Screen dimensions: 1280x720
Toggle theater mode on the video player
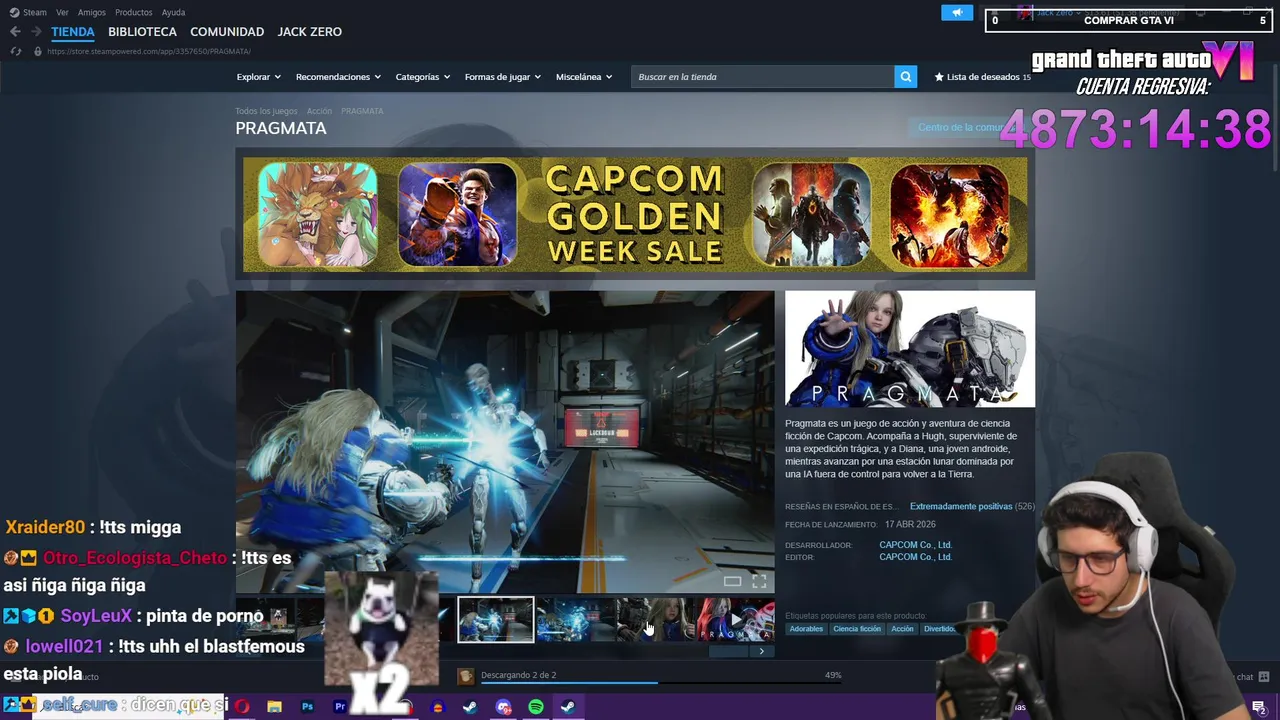(x=733, y=581)
